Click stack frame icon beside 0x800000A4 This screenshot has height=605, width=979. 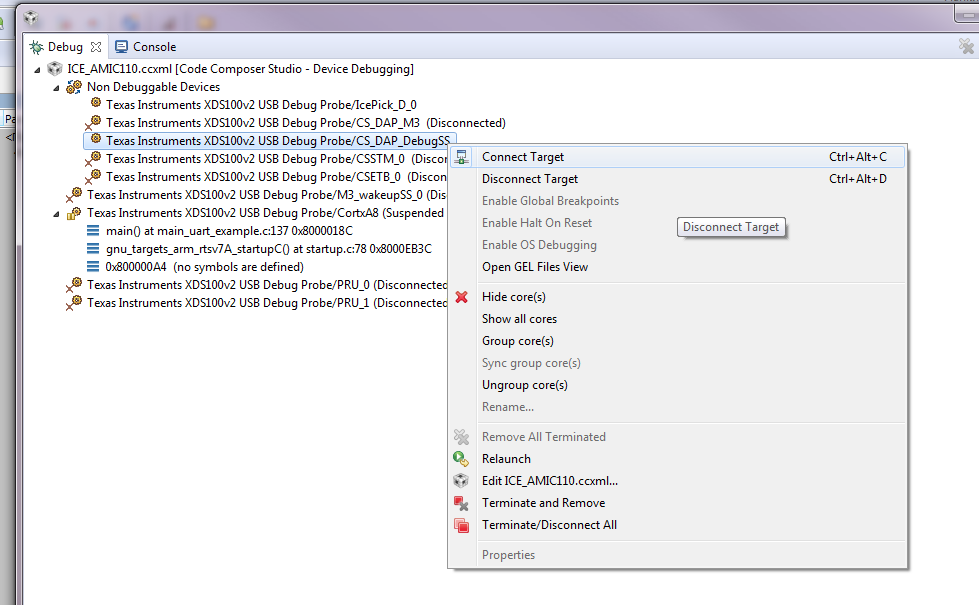tap(93, 267)
